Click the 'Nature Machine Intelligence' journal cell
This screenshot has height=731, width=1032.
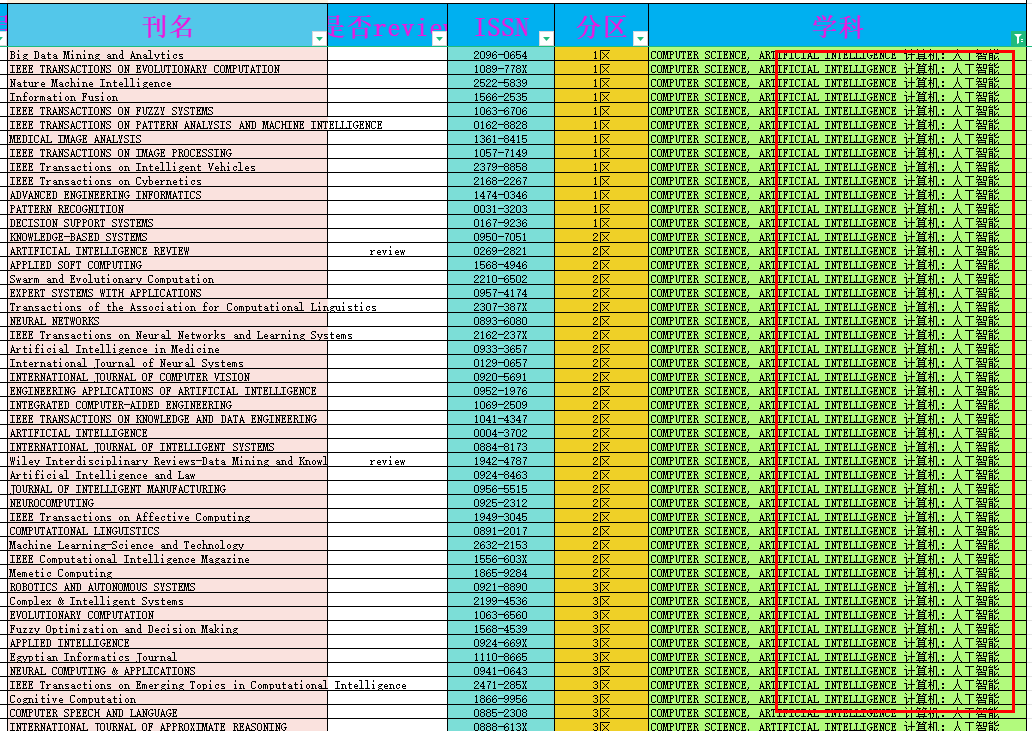click(167, 83)
